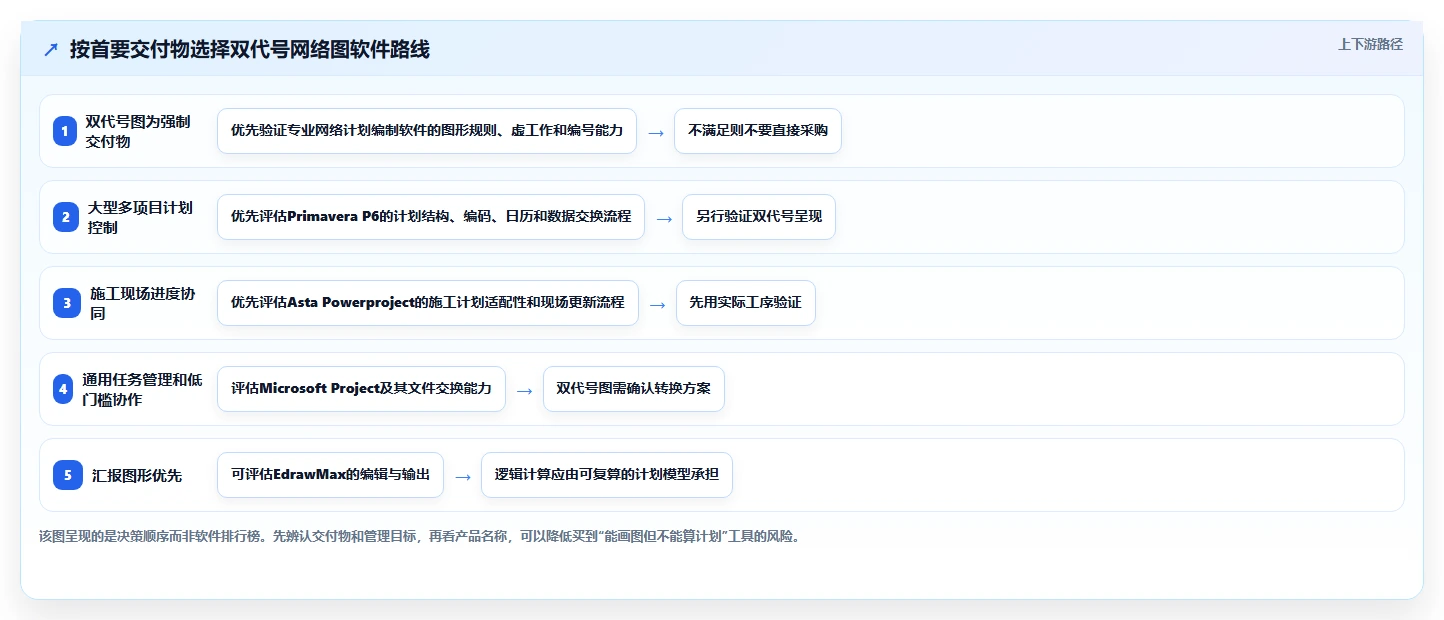The image size is (1444, 620).
Task: Click the Microsoft Project evaluation box
Action: [361, 389]
